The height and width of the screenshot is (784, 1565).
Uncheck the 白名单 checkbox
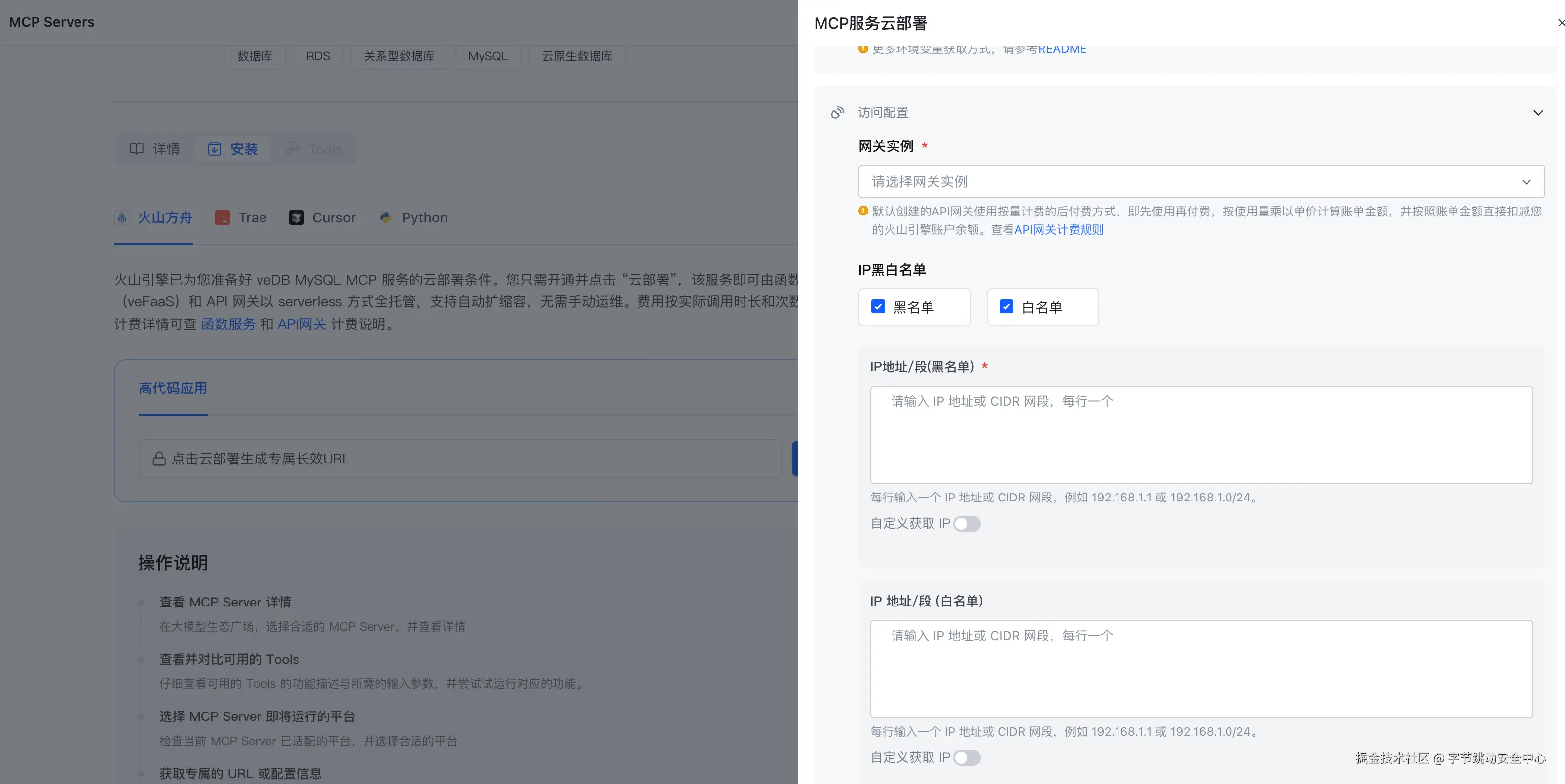(x=1006, y=307)
